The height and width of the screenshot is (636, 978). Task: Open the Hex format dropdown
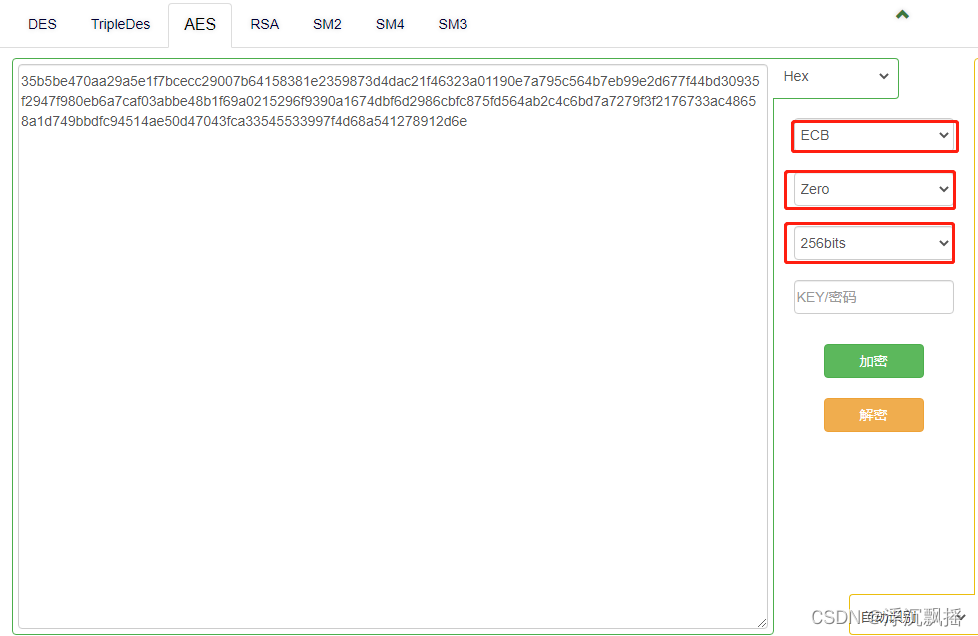coord(835,76)
